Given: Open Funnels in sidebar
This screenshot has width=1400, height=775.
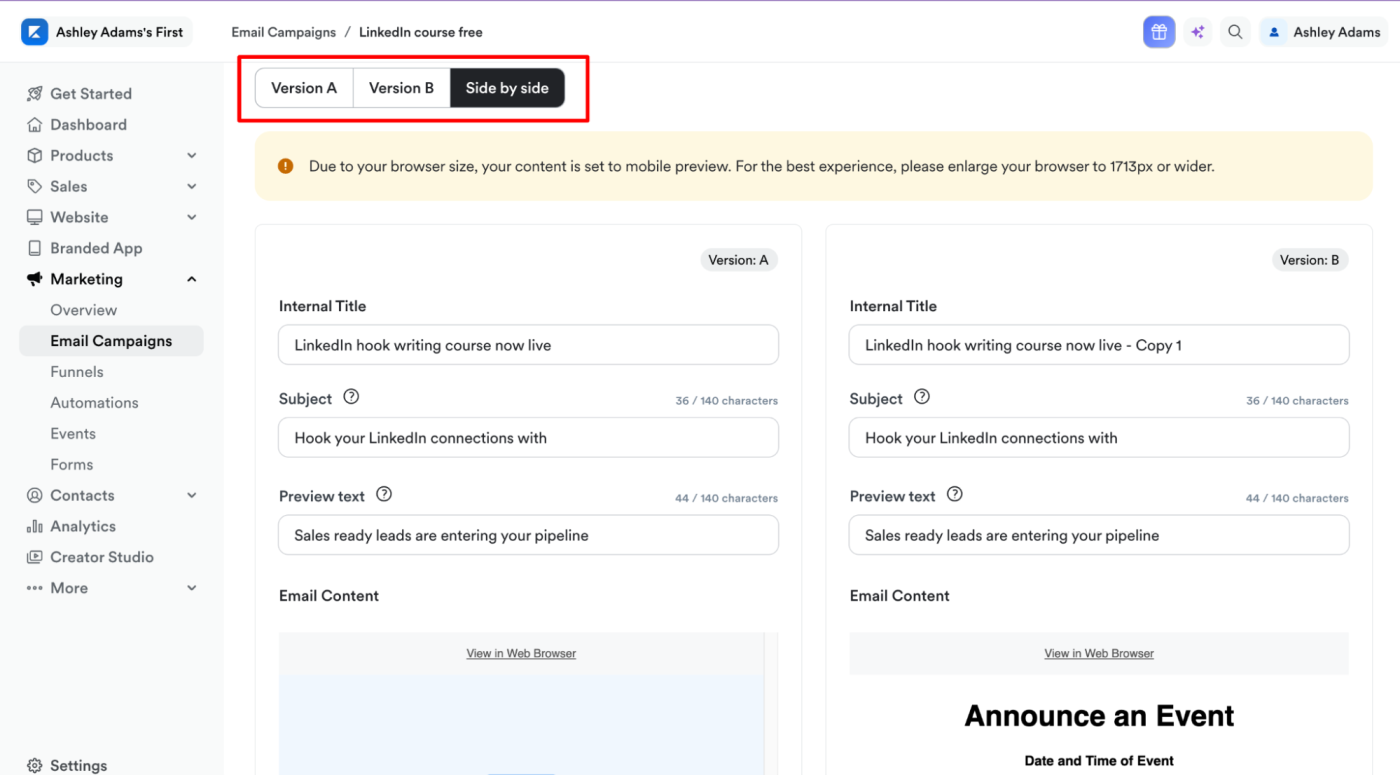Looking at the screenshot, I should tap(77, 372).
